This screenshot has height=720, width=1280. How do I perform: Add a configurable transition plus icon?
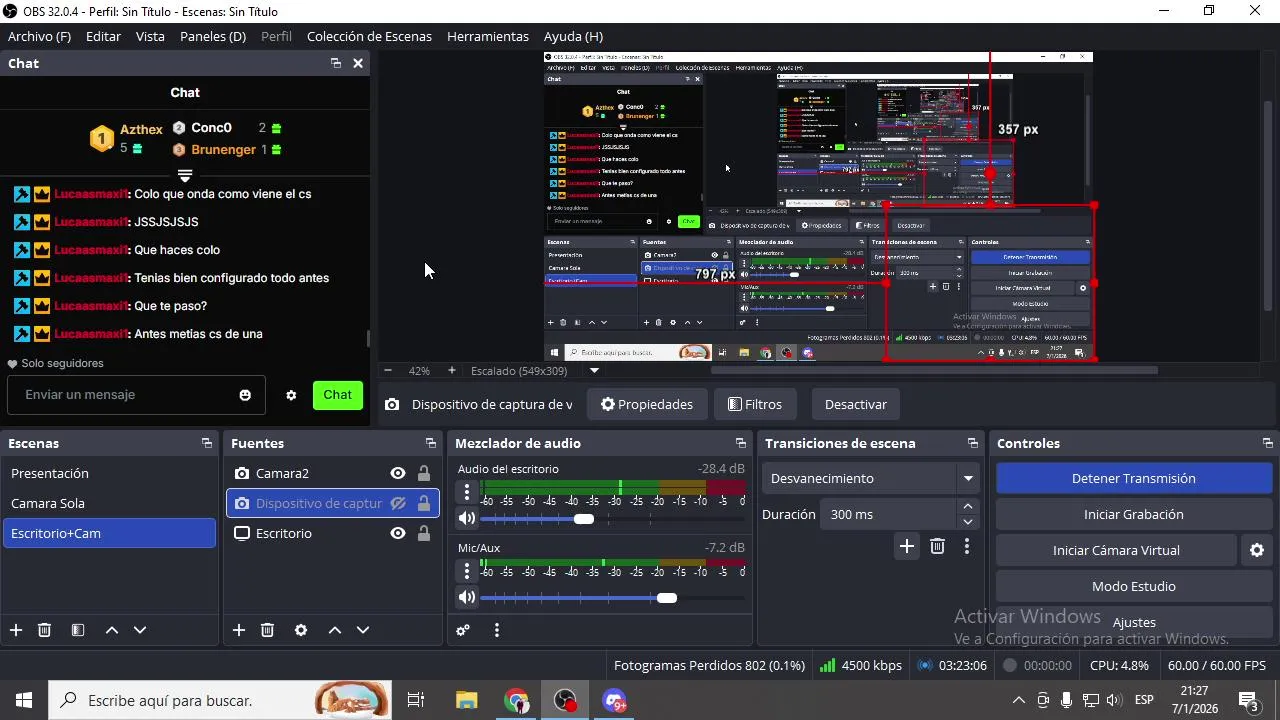coord(907,546)
